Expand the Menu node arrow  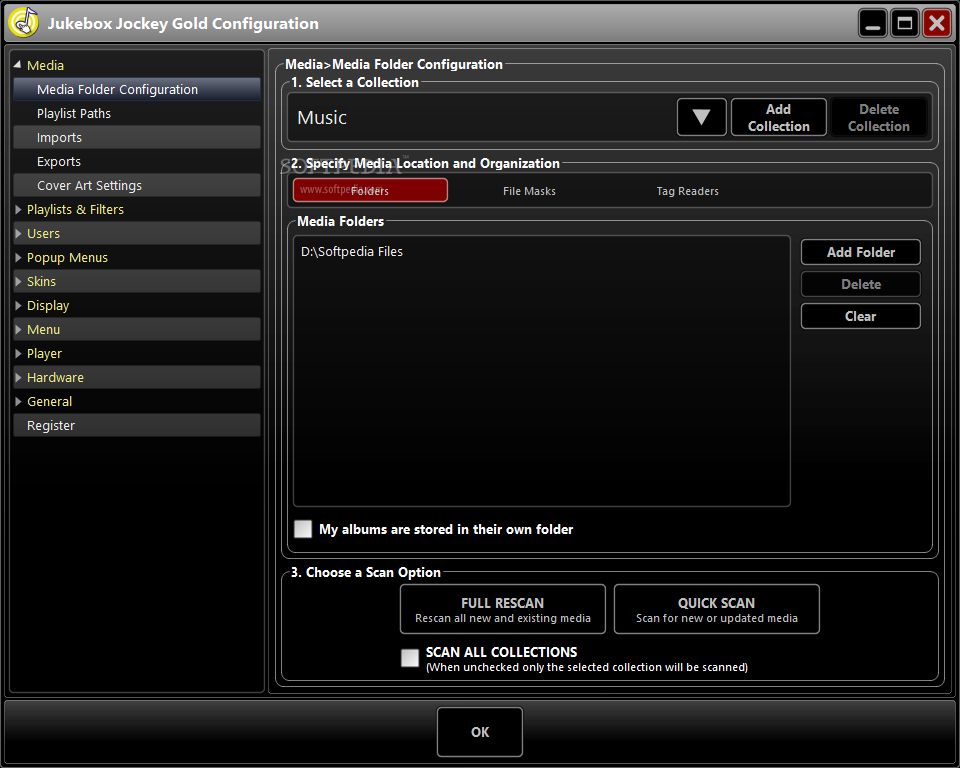(x=18, y=329)
